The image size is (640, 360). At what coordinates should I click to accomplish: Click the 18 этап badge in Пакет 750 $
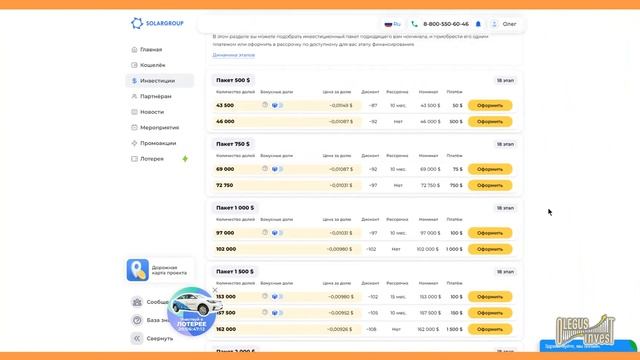coord(505,144)
